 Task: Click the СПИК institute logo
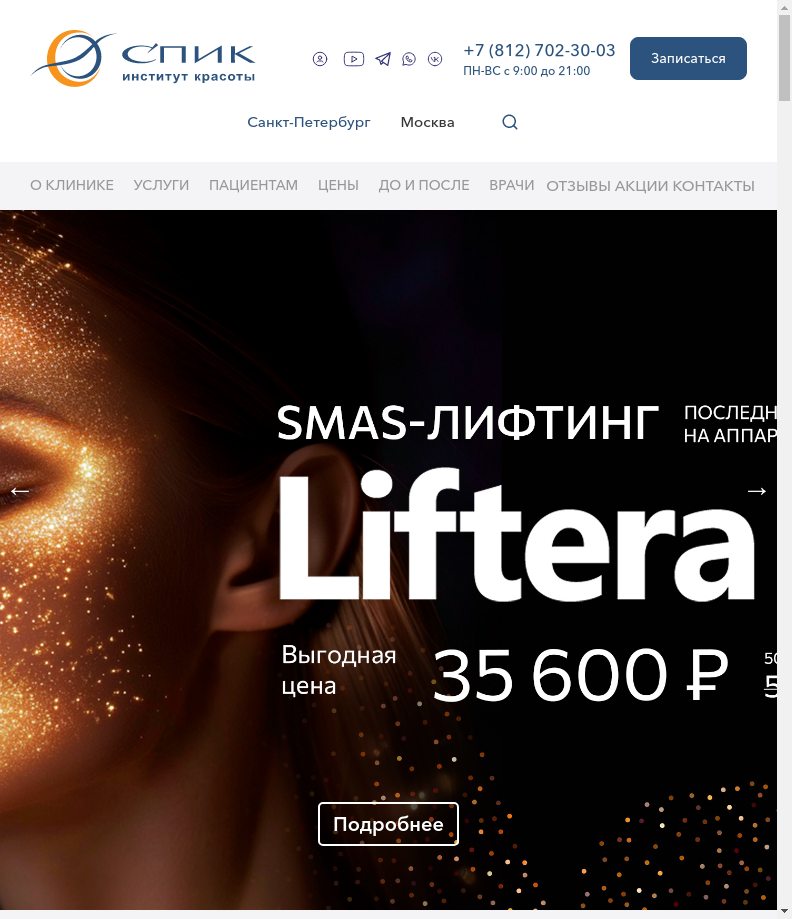[144, 59]
